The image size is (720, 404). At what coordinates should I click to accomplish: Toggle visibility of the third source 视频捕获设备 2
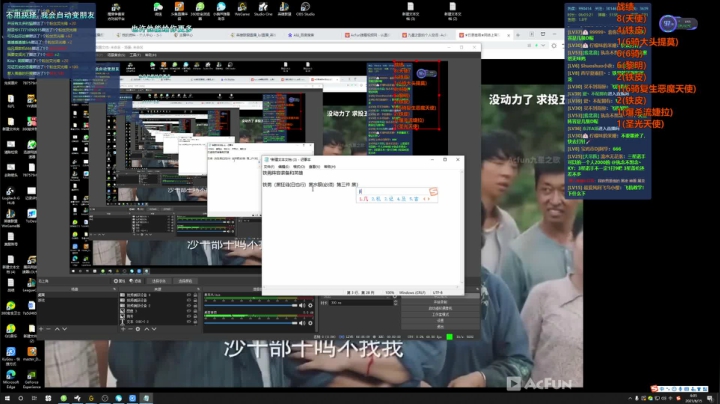pos(189,305)
